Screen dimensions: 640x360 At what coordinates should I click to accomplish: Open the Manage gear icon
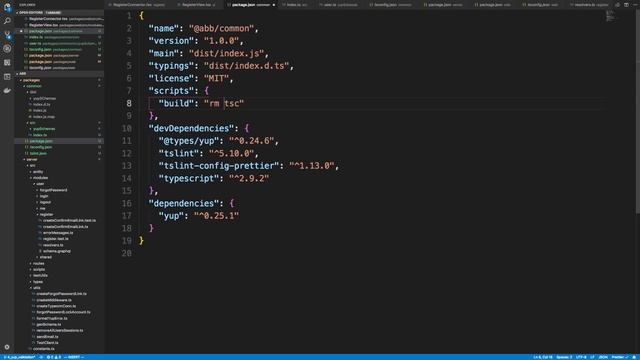[7, 347]
